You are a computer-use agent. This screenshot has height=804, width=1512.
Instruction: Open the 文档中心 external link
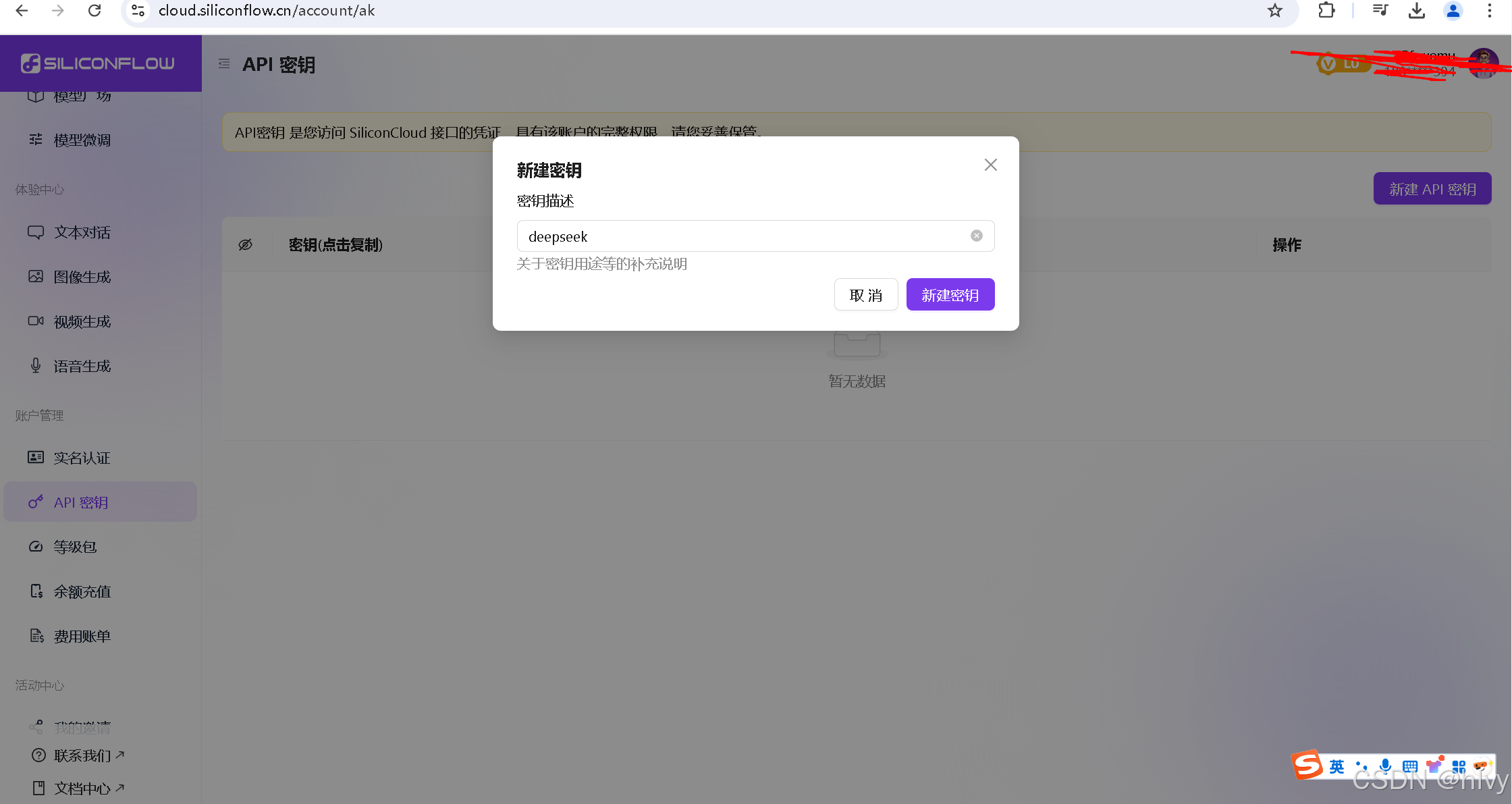pos(82,788)
